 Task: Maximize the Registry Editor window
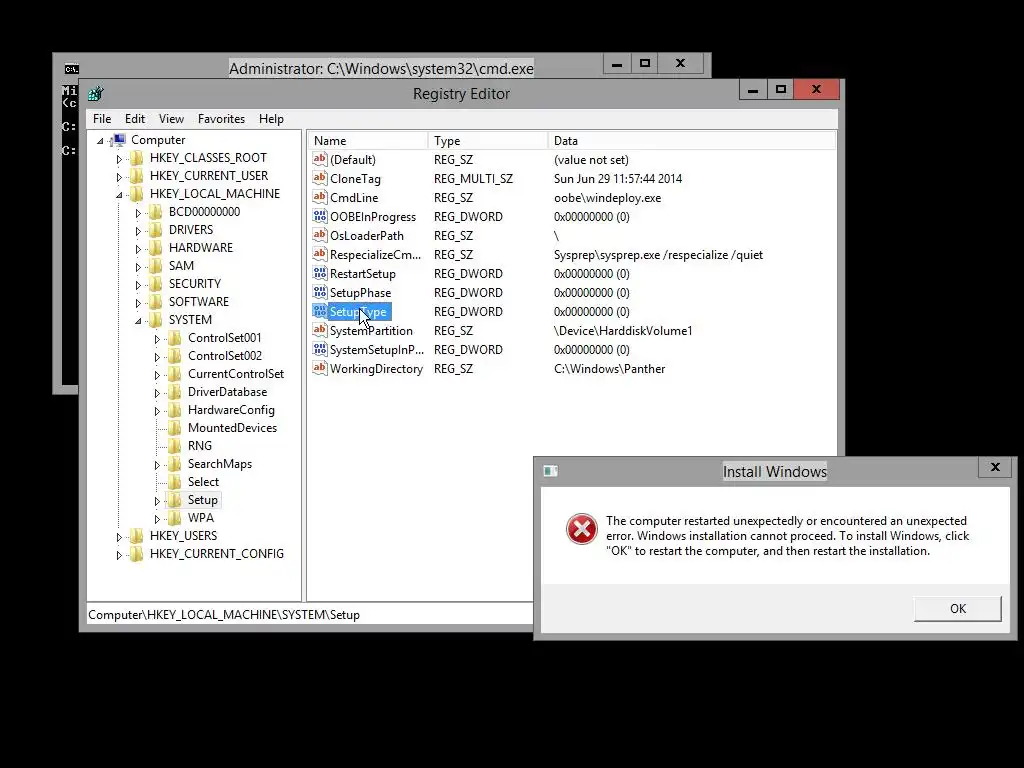coord(780,89)
